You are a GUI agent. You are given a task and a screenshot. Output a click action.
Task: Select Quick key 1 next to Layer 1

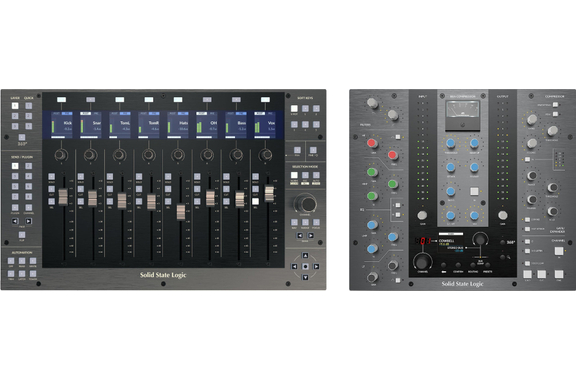point(29,106)
